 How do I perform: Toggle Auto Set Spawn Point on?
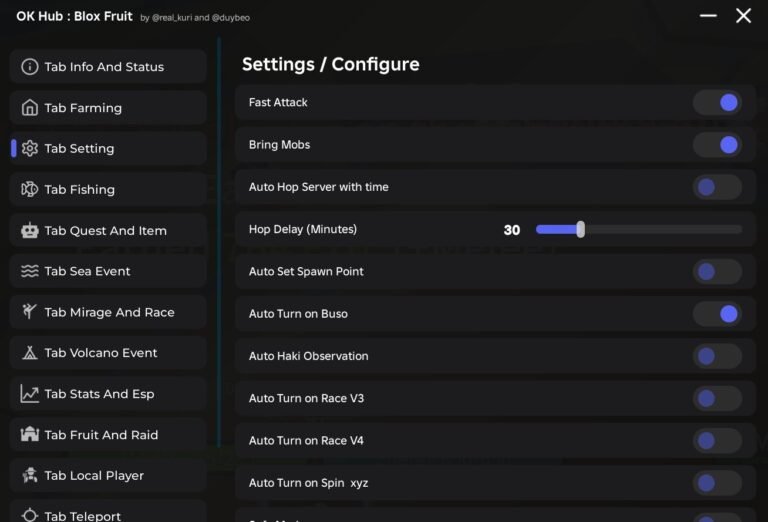717,271
